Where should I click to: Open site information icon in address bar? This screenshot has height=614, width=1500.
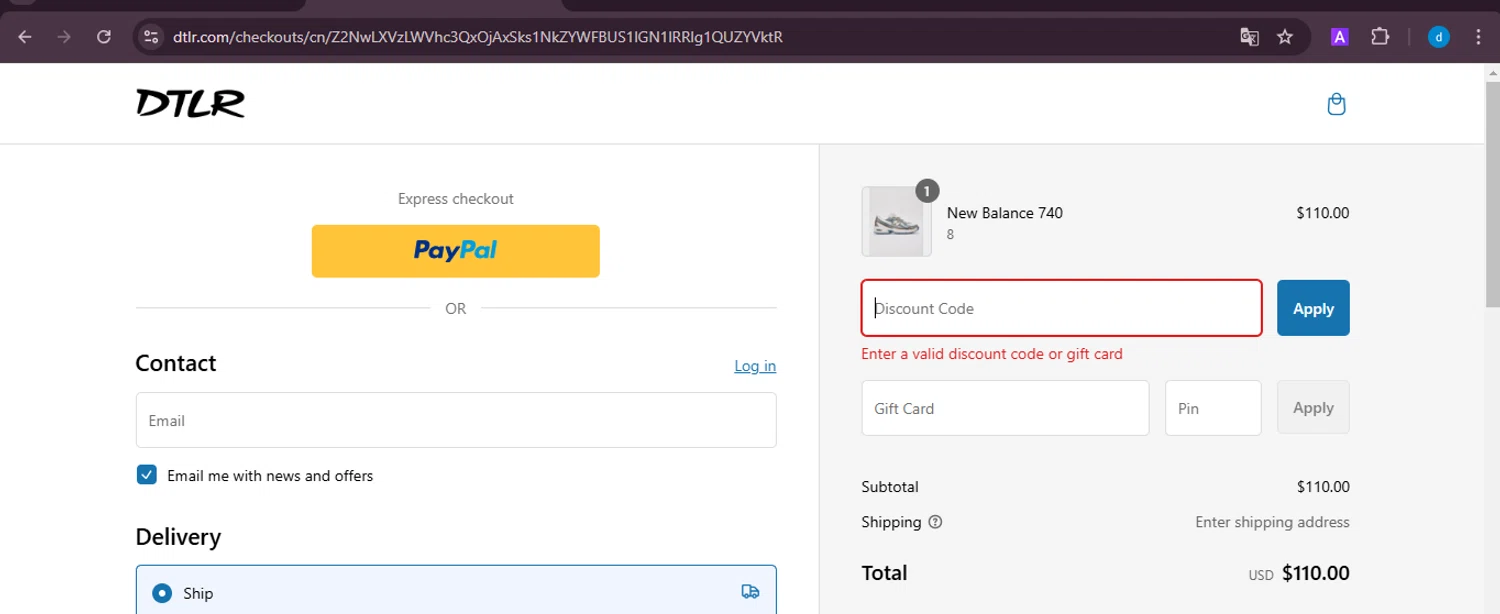click(151, 37)
